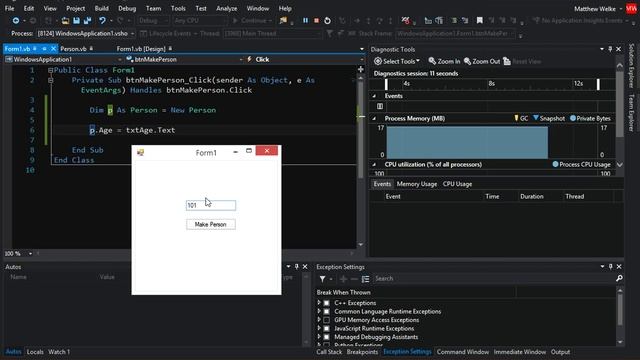Restart debugging with circular arrow icon
The height and width of the screenshot is (360, 640).
point(327,20)
